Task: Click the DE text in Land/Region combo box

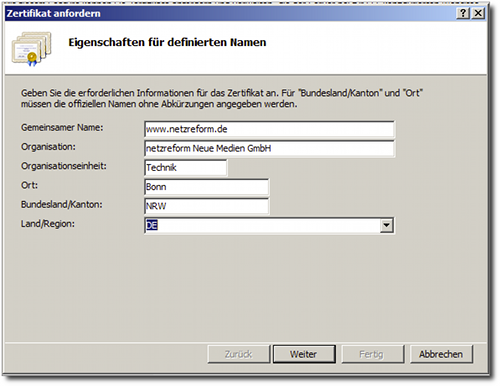Action: 152,226
